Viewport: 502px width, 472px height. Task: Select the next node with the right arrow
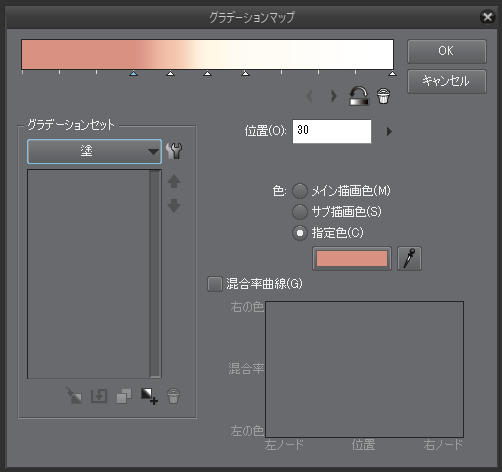click(333, 96)
